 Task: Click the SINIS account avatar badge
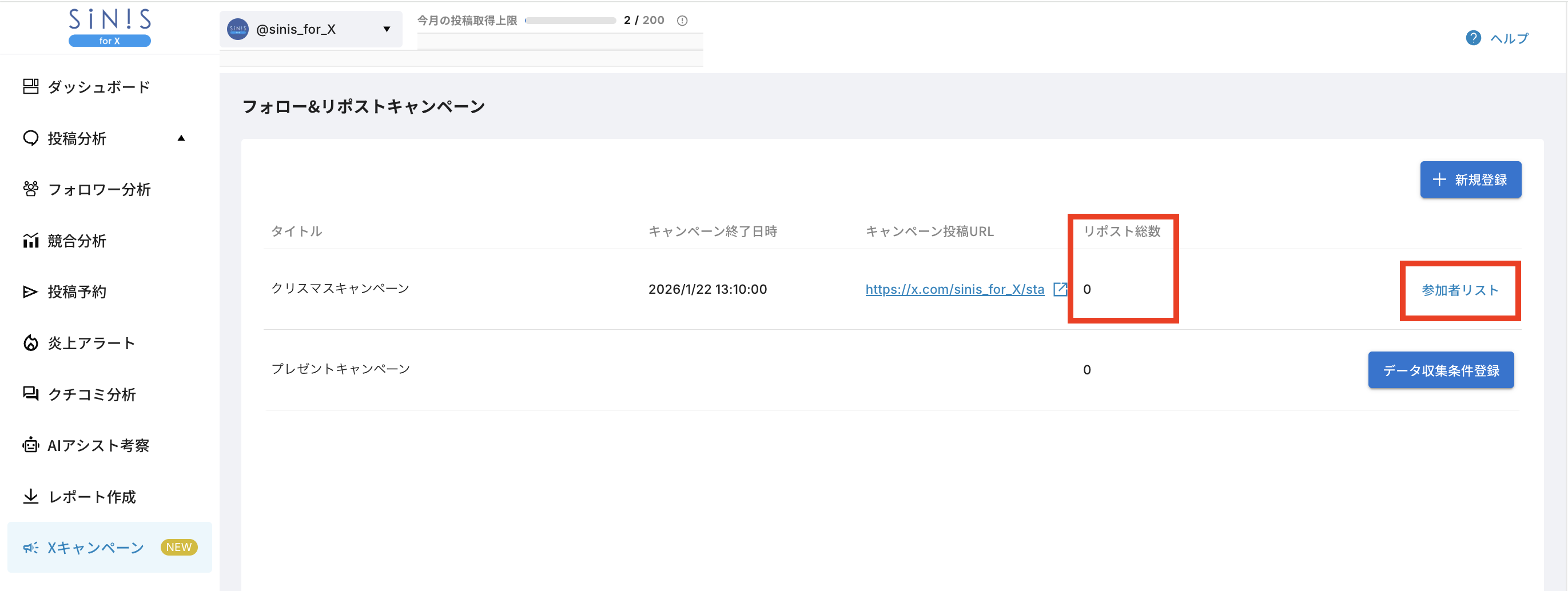[x=237, y=29]
